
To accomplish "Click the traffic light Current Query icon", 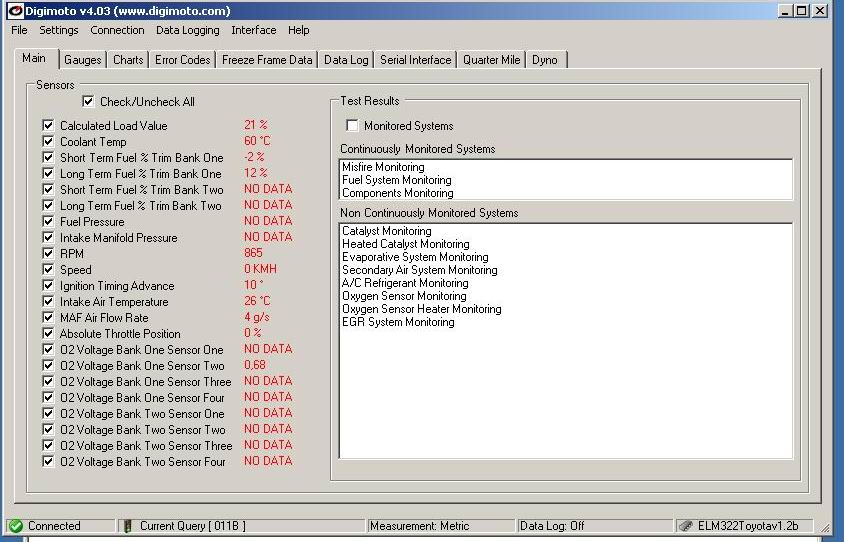I will 126,526.
